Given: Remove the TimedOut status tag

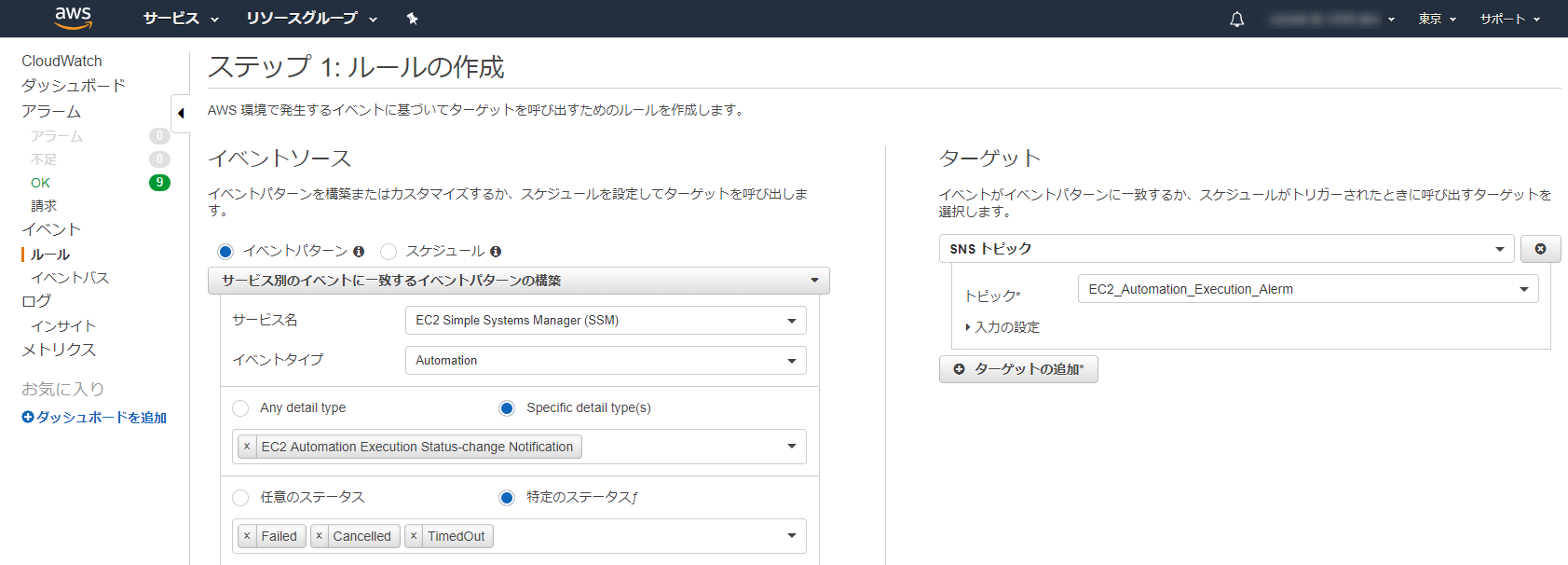Looking at the screenshot, I should tap(414, 536).
